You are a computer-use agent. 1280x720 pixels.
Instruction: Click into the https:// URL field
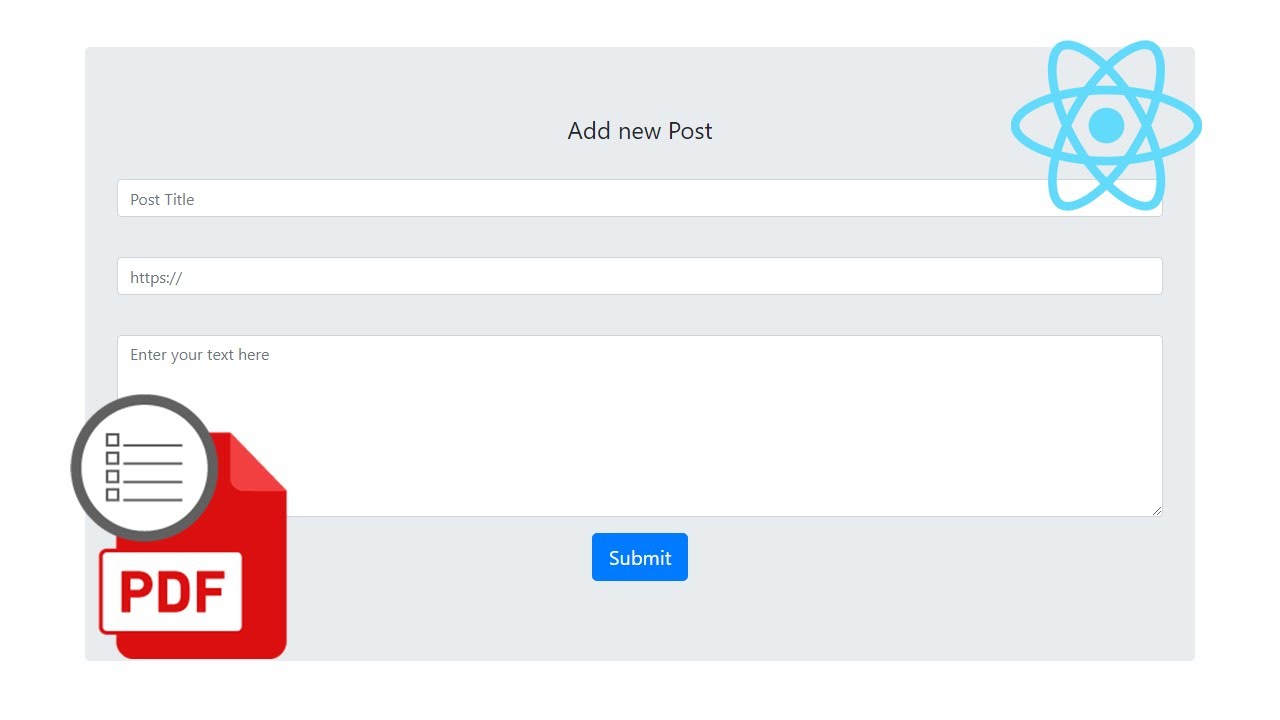pos(640,276)
